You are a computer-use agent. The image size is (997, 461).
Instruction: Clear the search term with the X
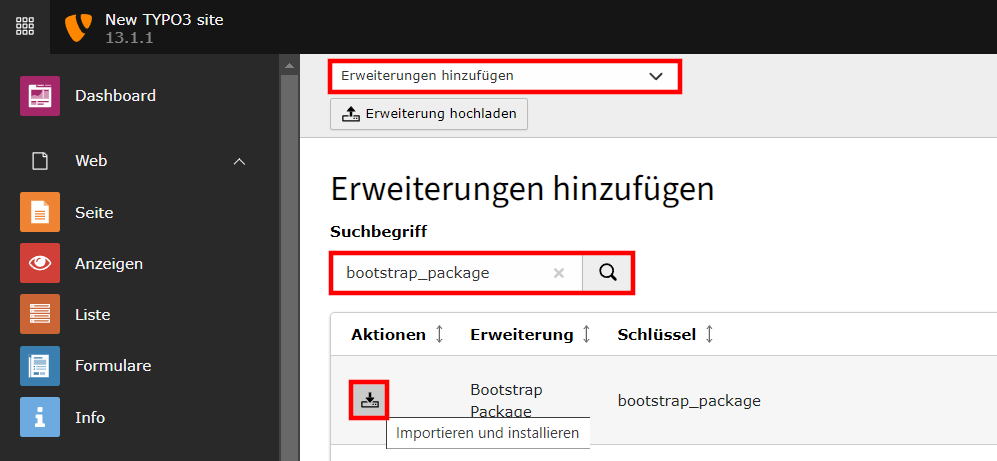559,273
